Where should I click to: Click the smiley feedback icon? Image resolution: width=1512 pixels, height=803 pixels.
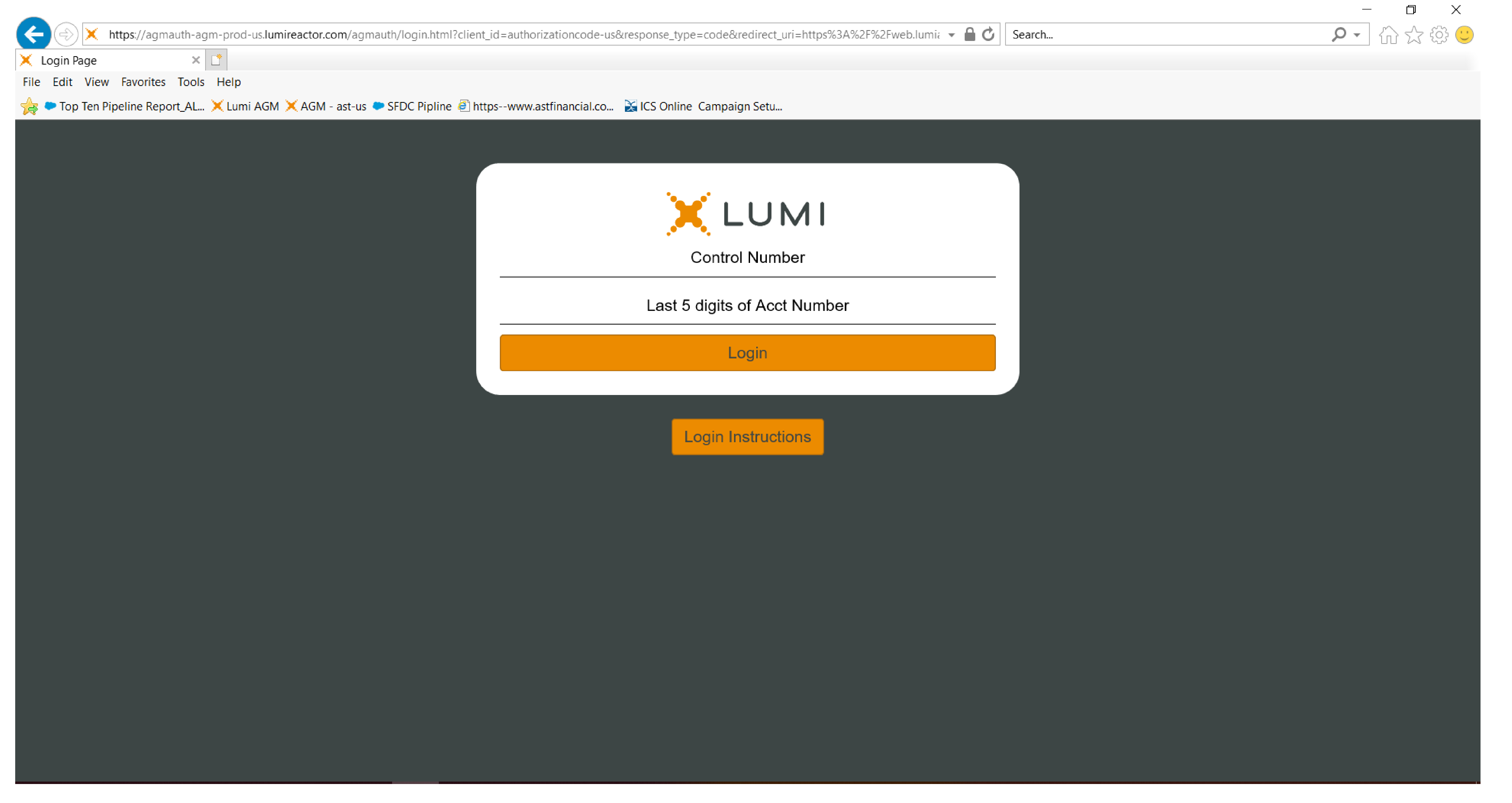pos(1465,35)
